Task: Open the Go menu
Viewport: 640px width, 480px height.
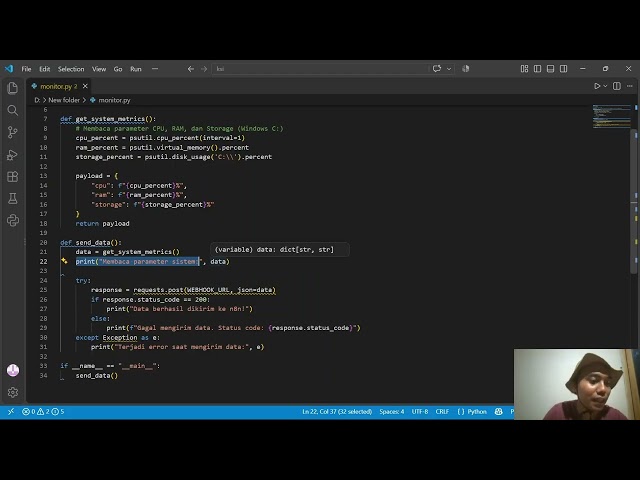Action: pyautogui.click(x=118, y=69)
